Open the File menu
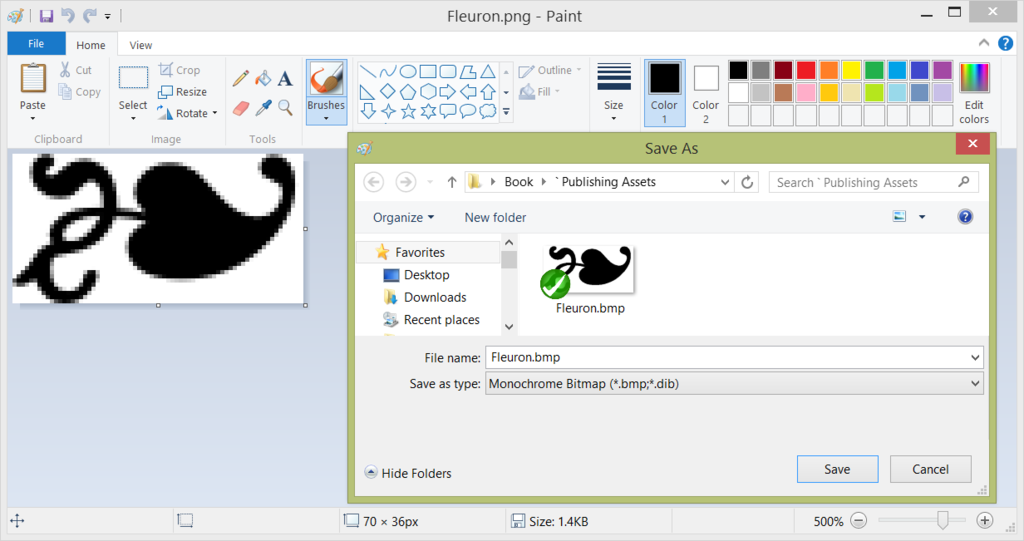 [36, 44]
